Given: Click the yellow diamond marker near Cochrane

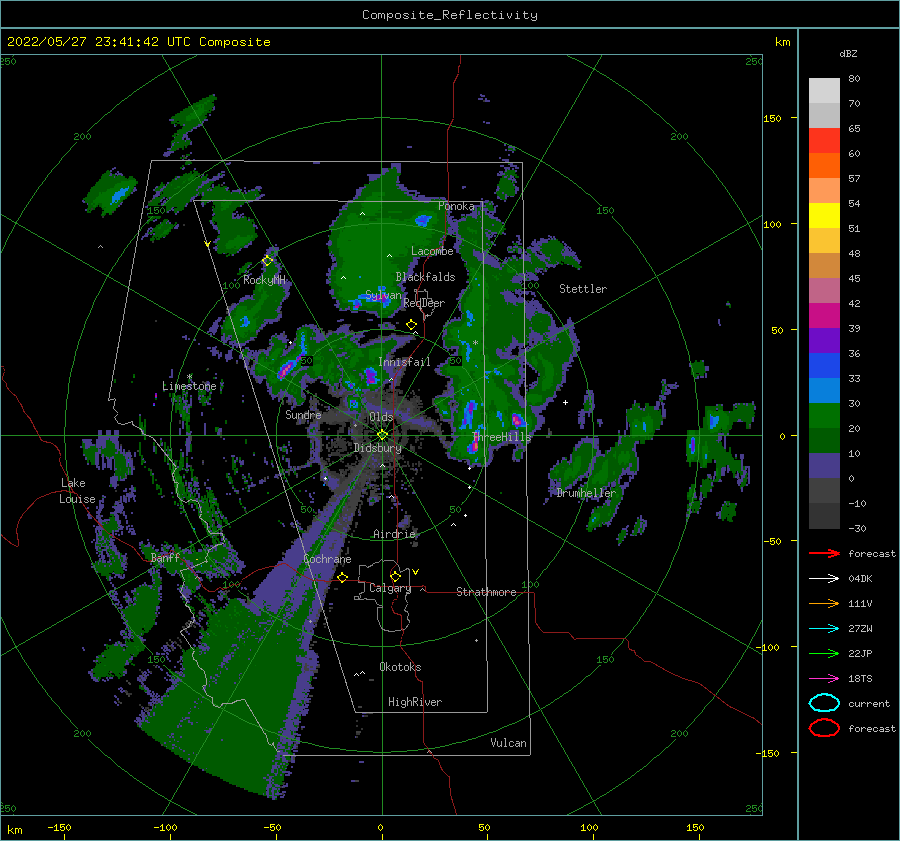Looking at the screenshot, I should (x=343, y=577).
